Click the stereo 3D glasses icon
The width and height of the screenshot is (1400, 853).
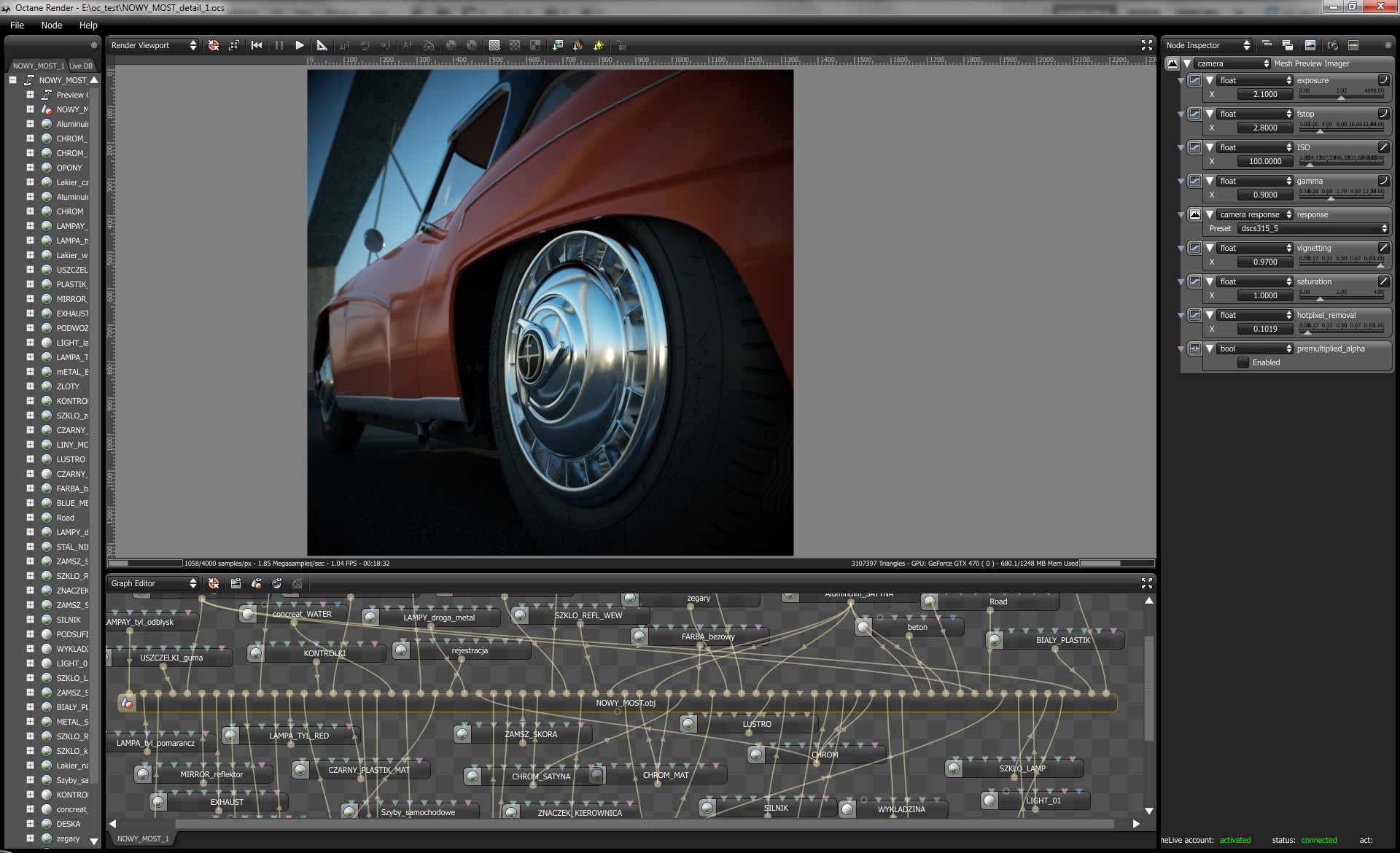pos(429,45)
